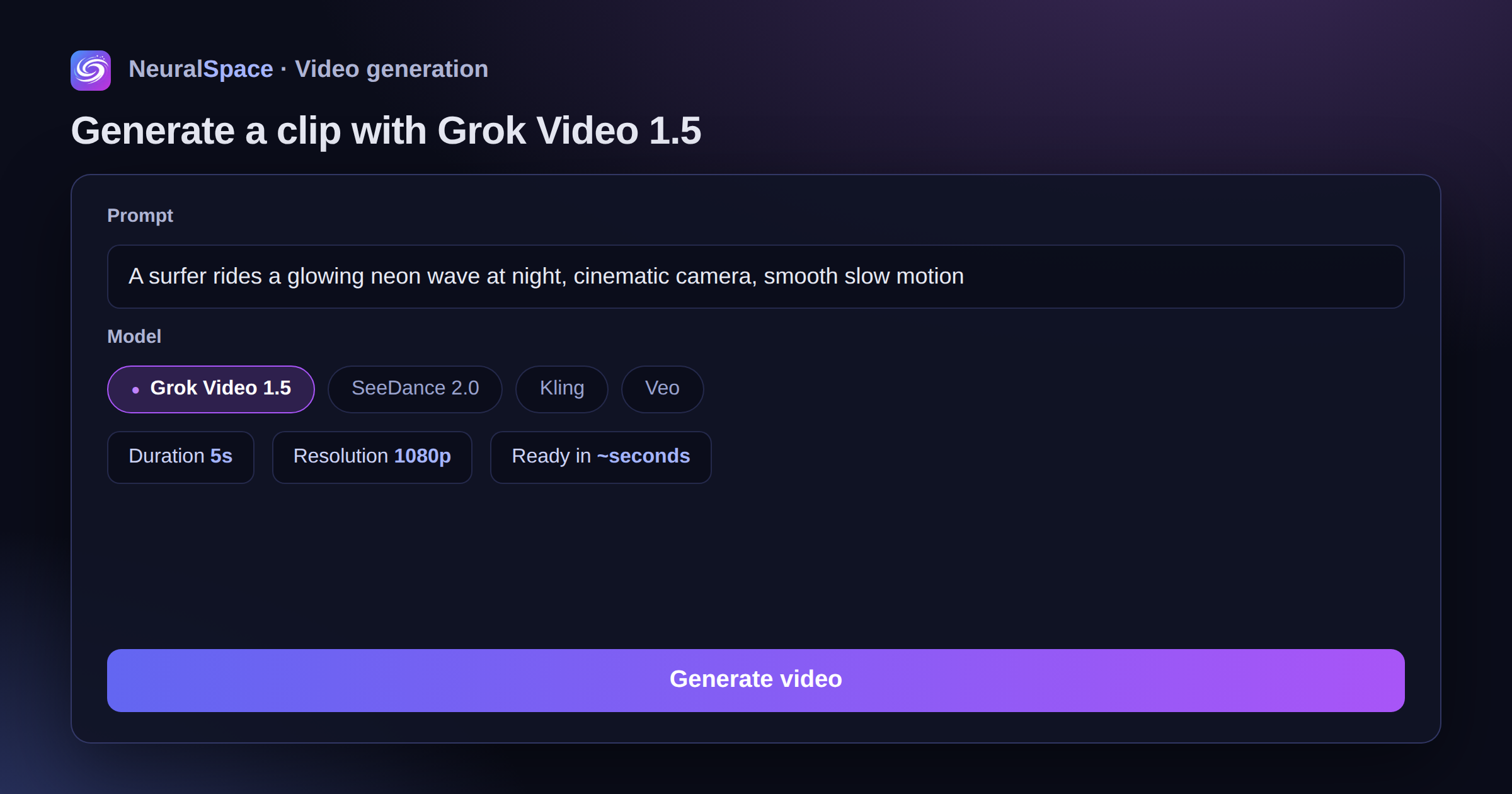Click the 'Generate a clip with Grok Video 1.5' heading
This screenshot has width=1512, height=794.
pyautogui.click(x=386, y=131)
